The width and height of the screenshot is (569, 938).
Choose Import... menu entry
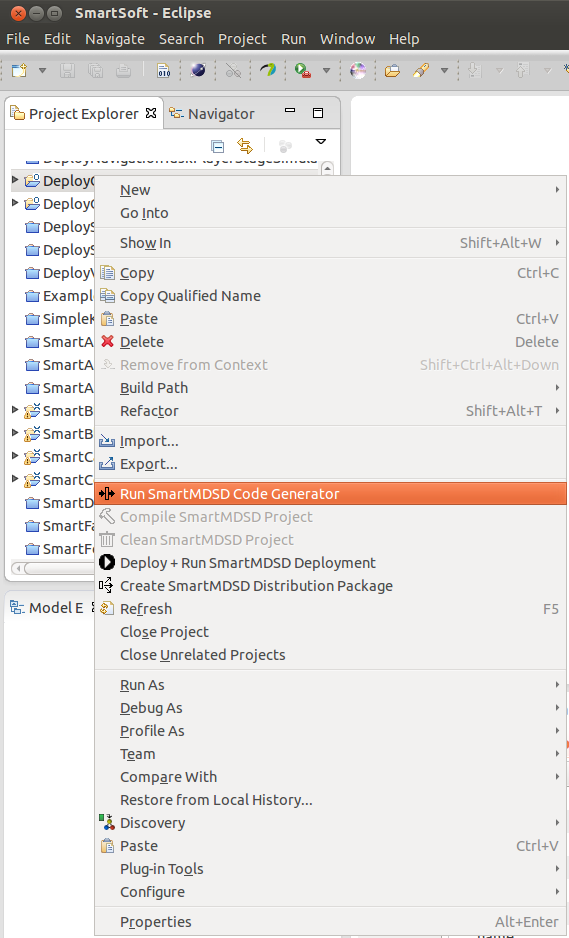point(330,441)
